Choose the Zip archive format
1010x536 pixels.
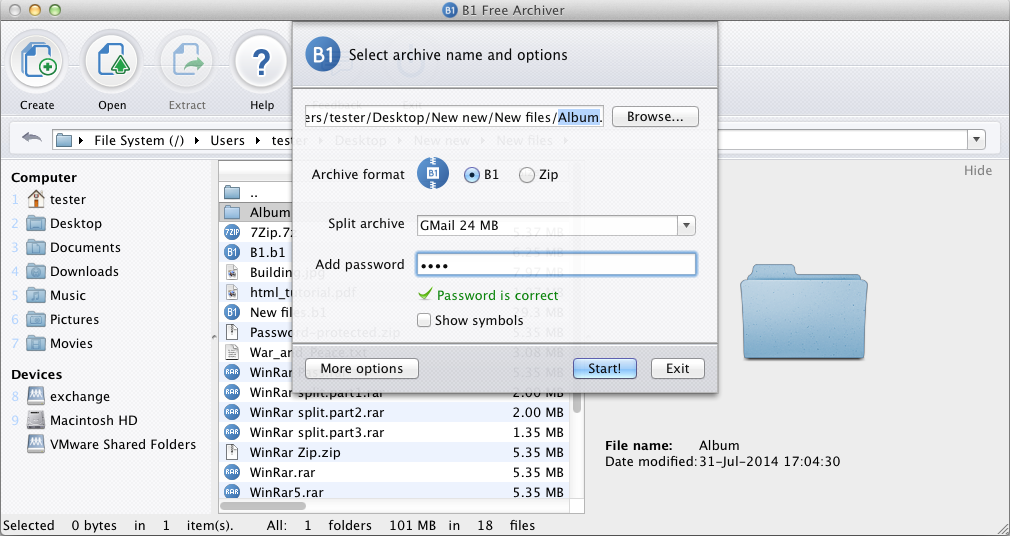pyautogui.click(x=527, y=175)
